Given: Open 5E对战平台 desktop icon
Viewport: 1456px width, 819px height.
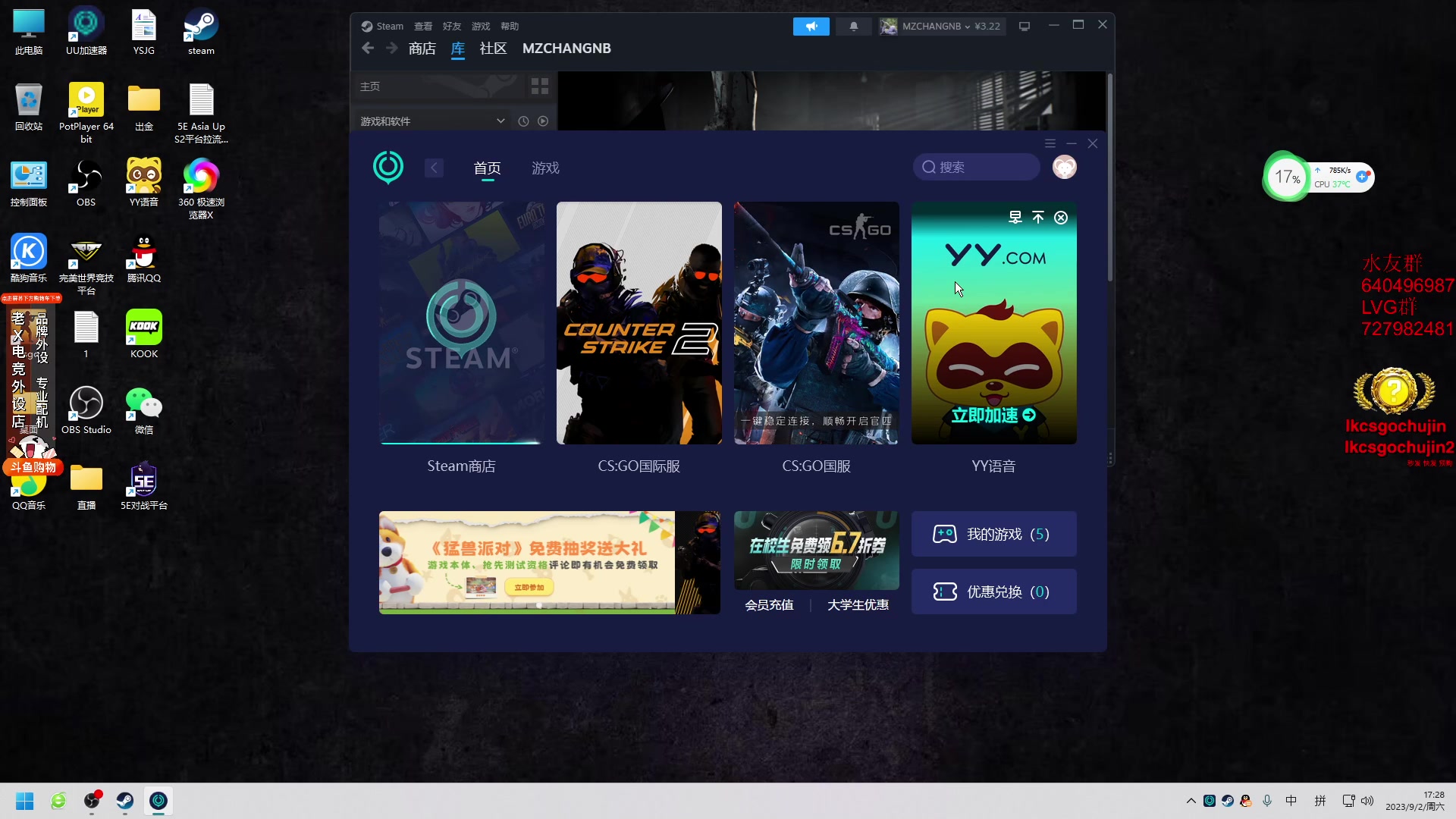Looking at the screenshot, I should (x=144, y=486).
